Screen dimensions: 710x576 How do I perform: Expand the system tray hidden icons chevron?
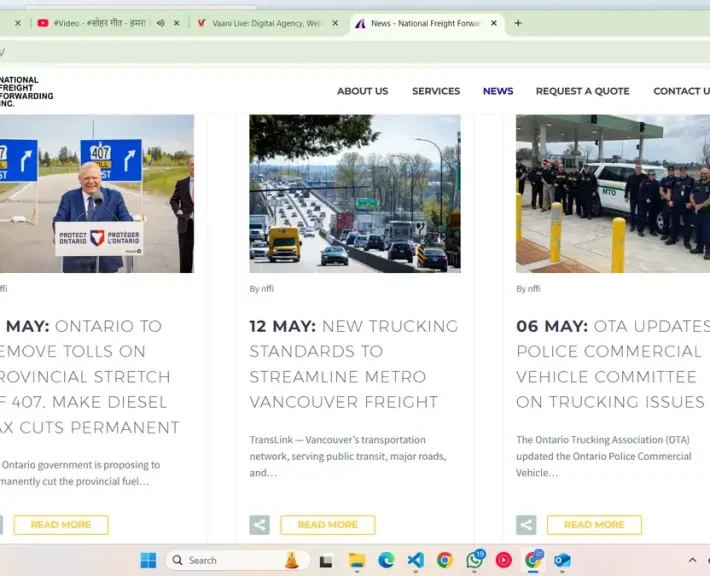692,561
